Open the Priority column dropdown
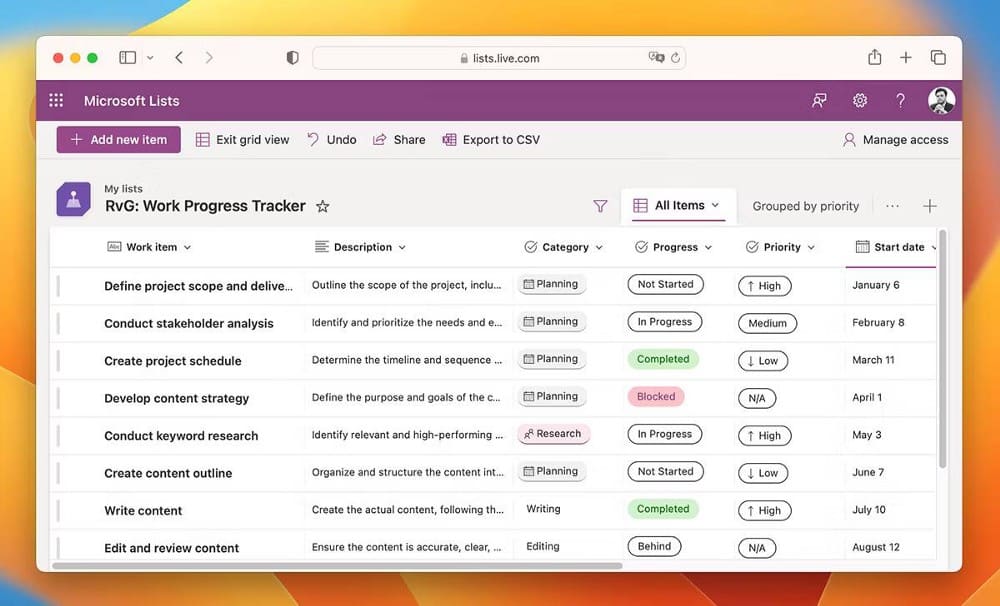The image size is (1000, 606). pos(808,247)
